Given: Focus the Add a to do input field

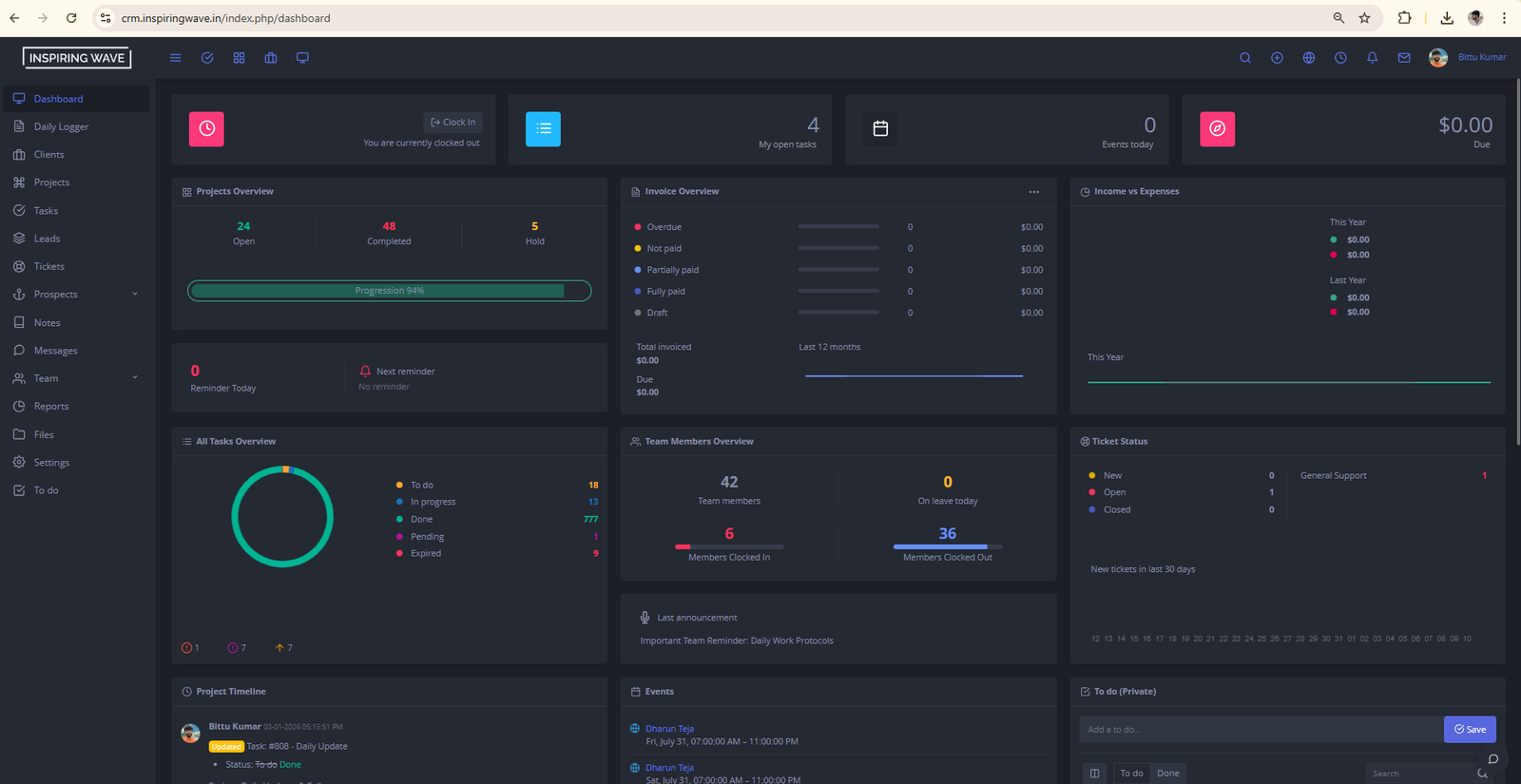Looking at the screenshot, I should click(1260, 729).
